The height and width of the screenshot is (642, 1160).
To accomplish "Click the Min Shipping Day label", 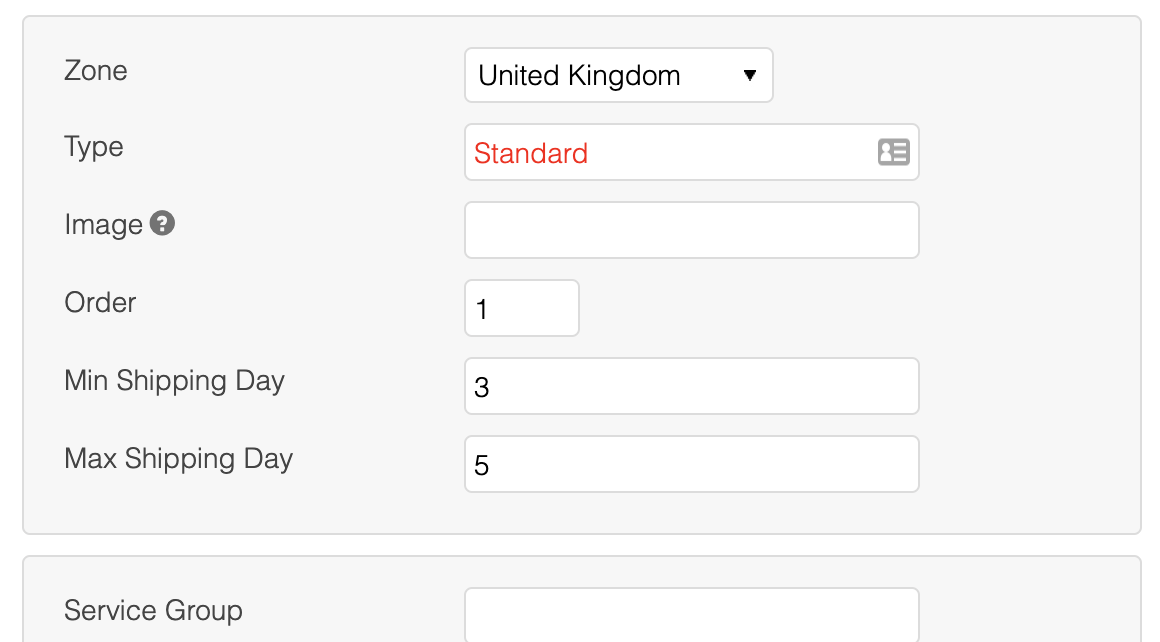I will point(175,381).
